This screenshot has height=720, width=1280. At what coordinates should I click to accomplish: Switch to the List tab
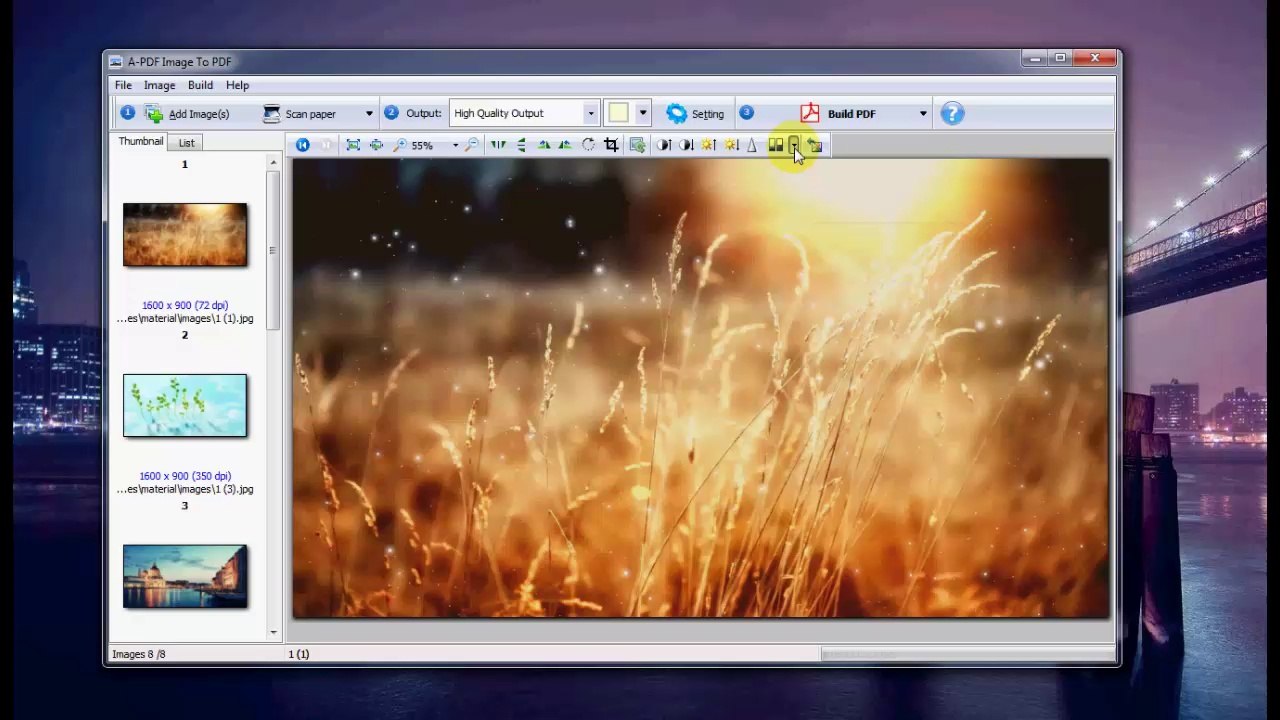click(x=186, y=143)
